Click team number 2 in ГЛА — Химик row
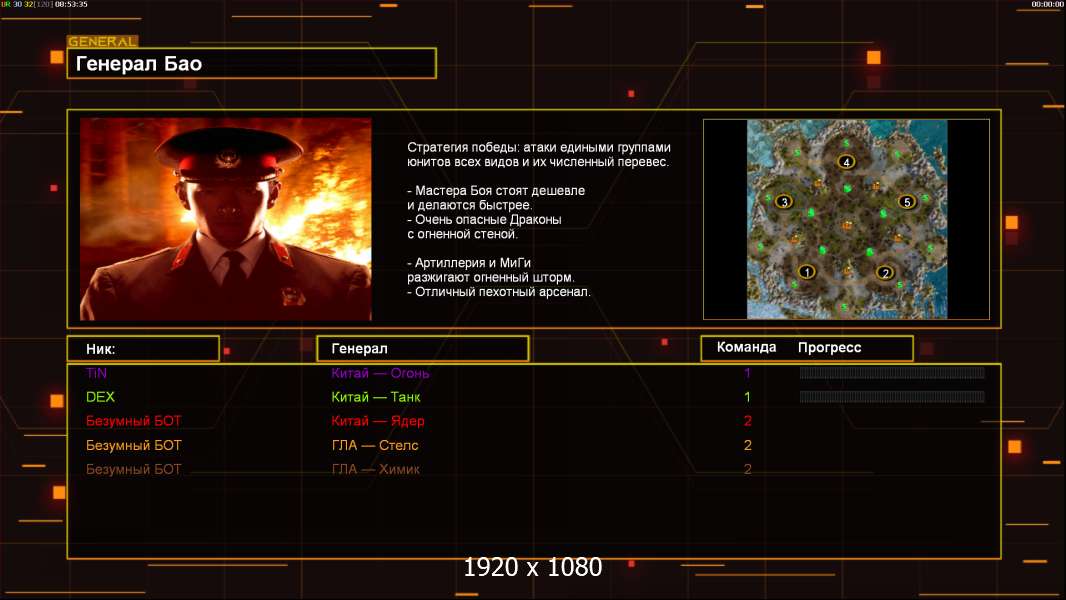Screen dimensions: 1066x600 pos(748,469)
